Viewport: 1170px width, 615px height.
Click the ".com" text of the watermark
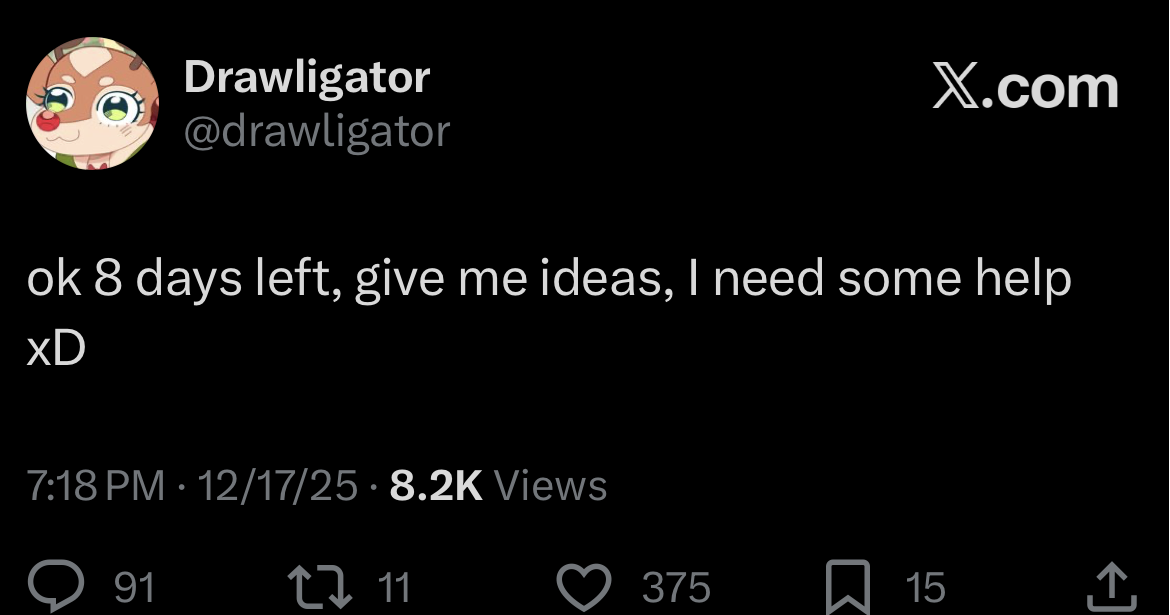point(1055,89)
